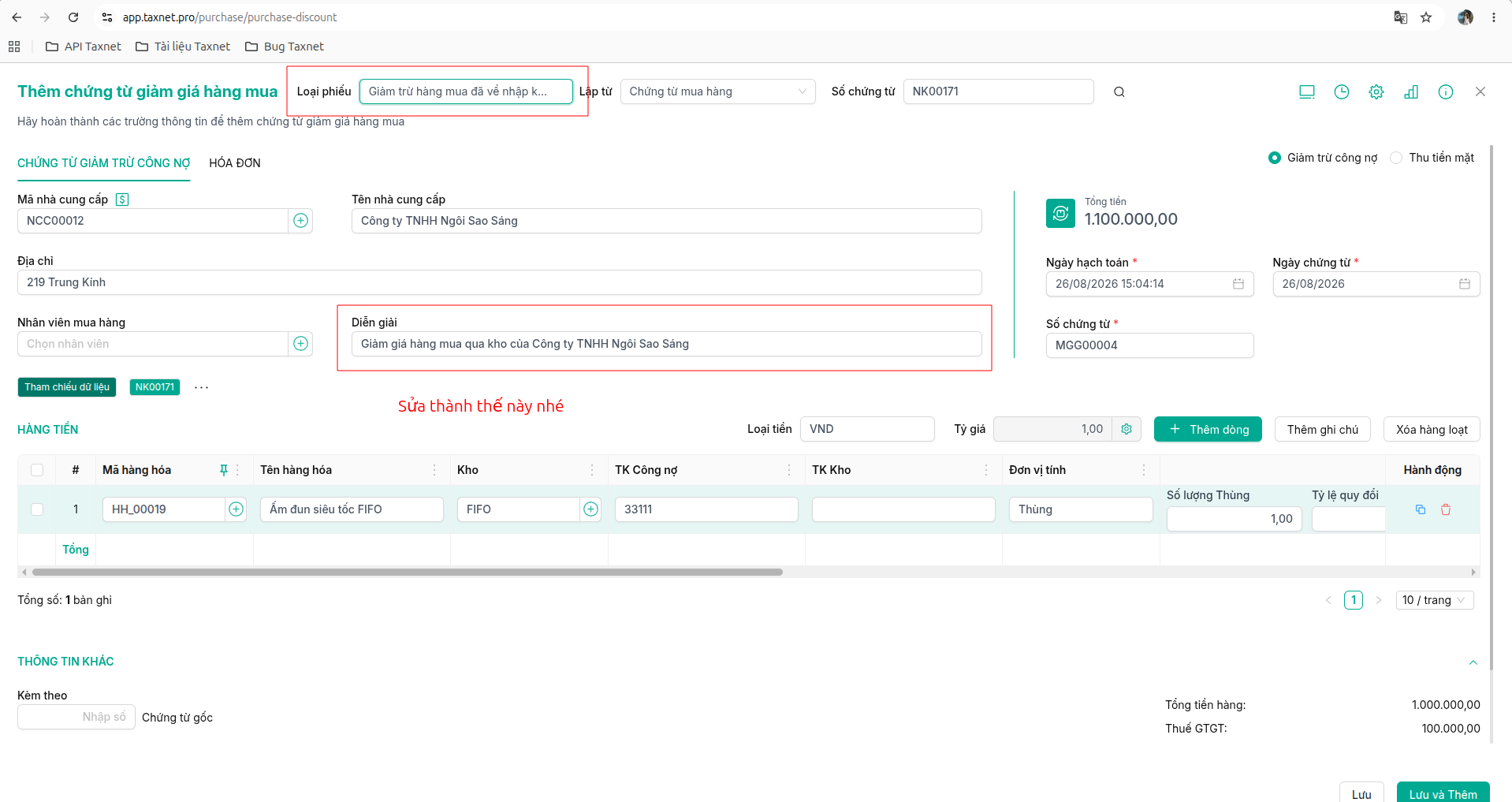The image size is (1512, 802).
Task: Open the settings gear icon in header
Action: [1376, 92]
